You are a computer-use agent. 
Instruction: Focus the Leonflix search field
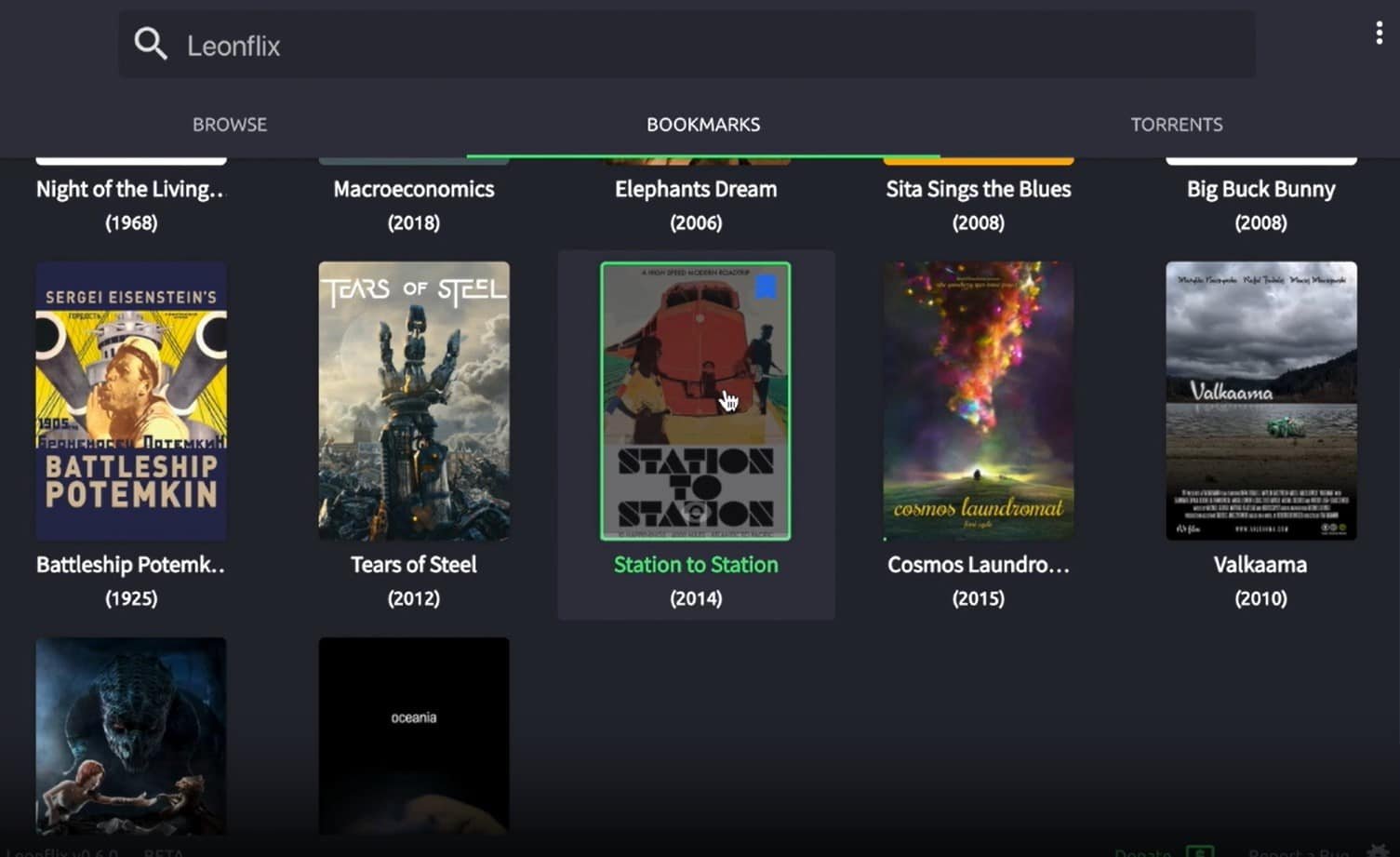pos(687,45)
